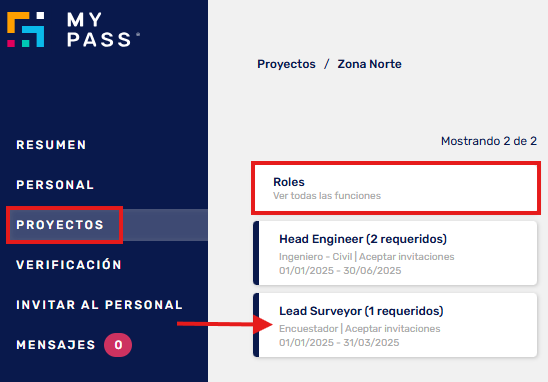This screenshot has height=382, width=548.
Task: Open the Resumen menu item
Action: tap(51, 145)
